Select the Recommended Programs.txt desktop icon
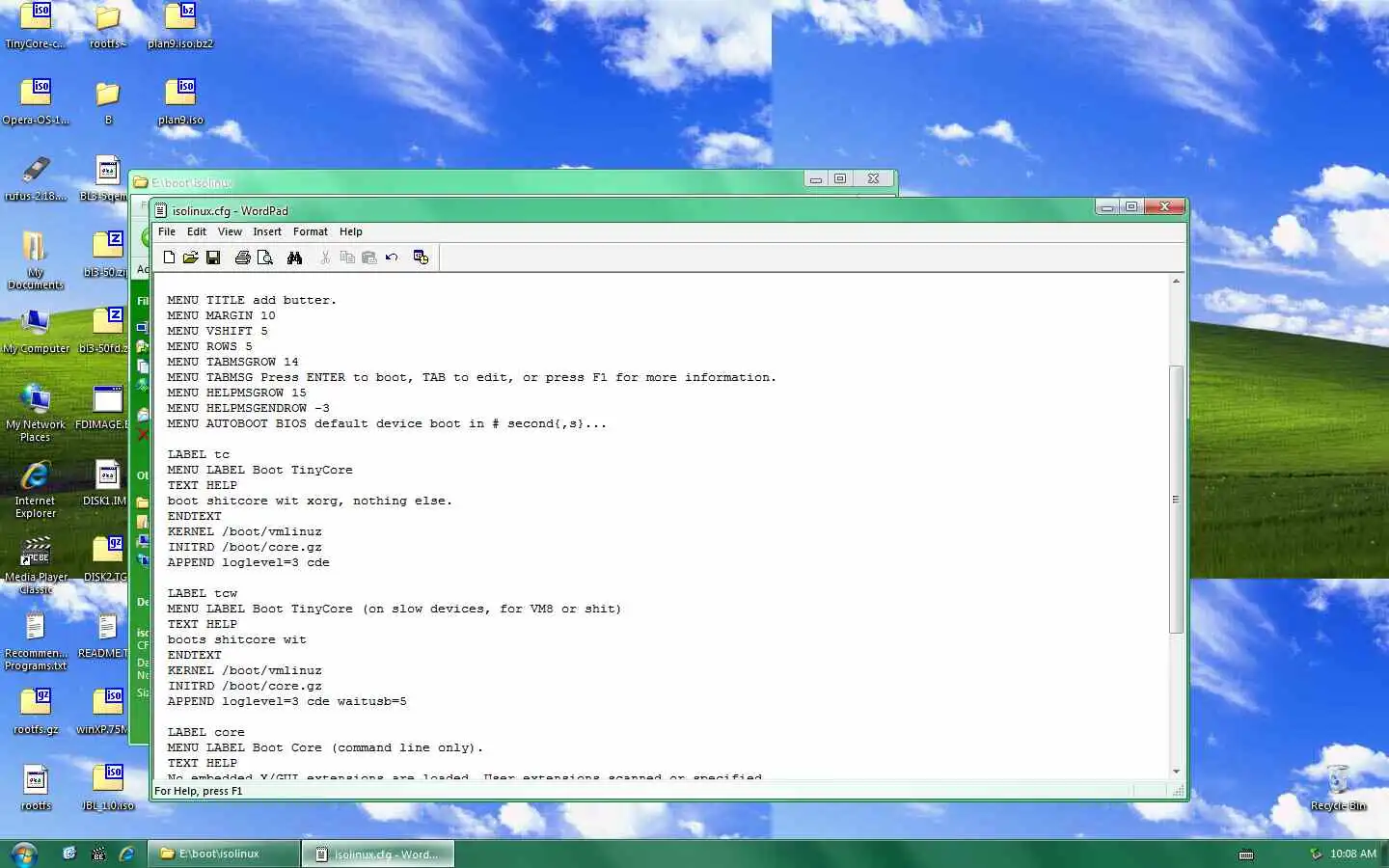Screen dimensions: 1389x868 click(36, 641)
